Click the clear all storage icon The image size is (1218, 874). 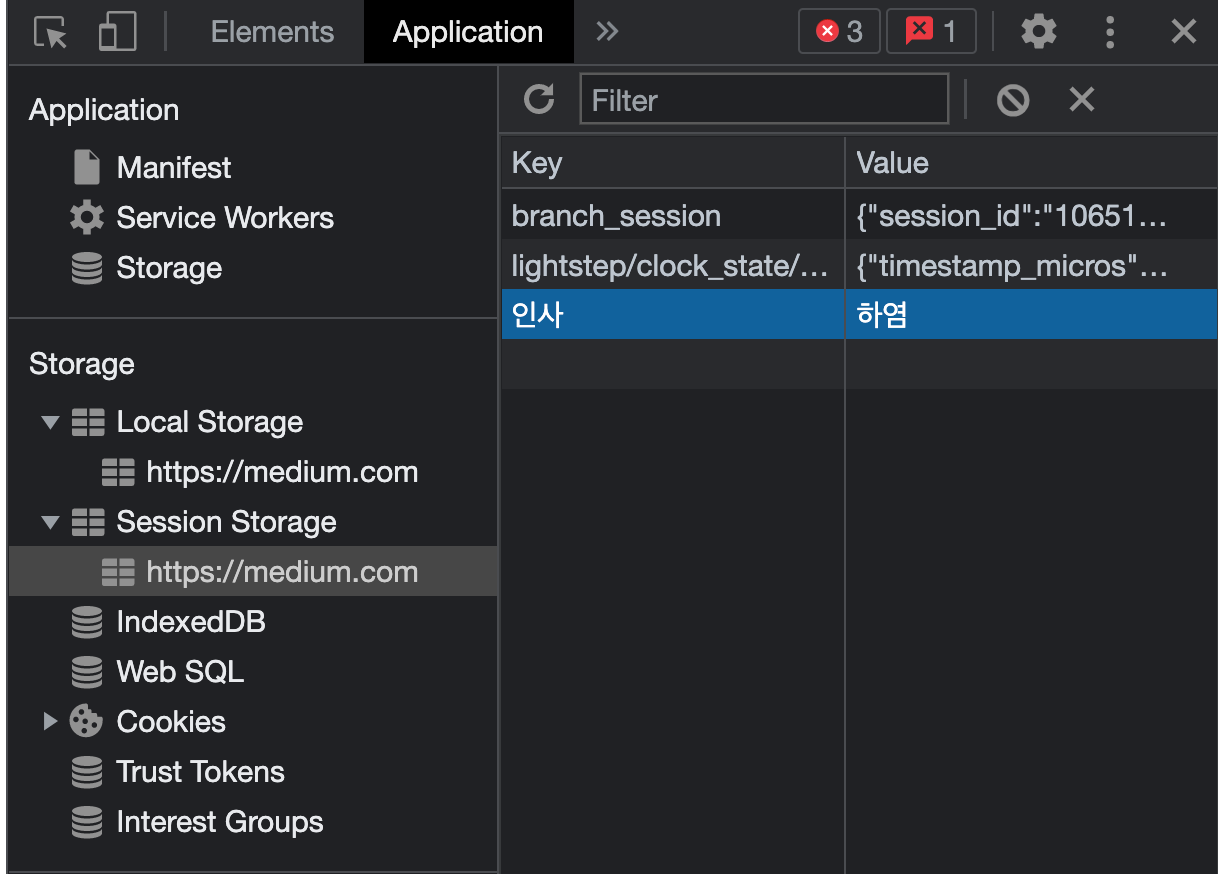pyautogui.click(x=1013, y=100)
